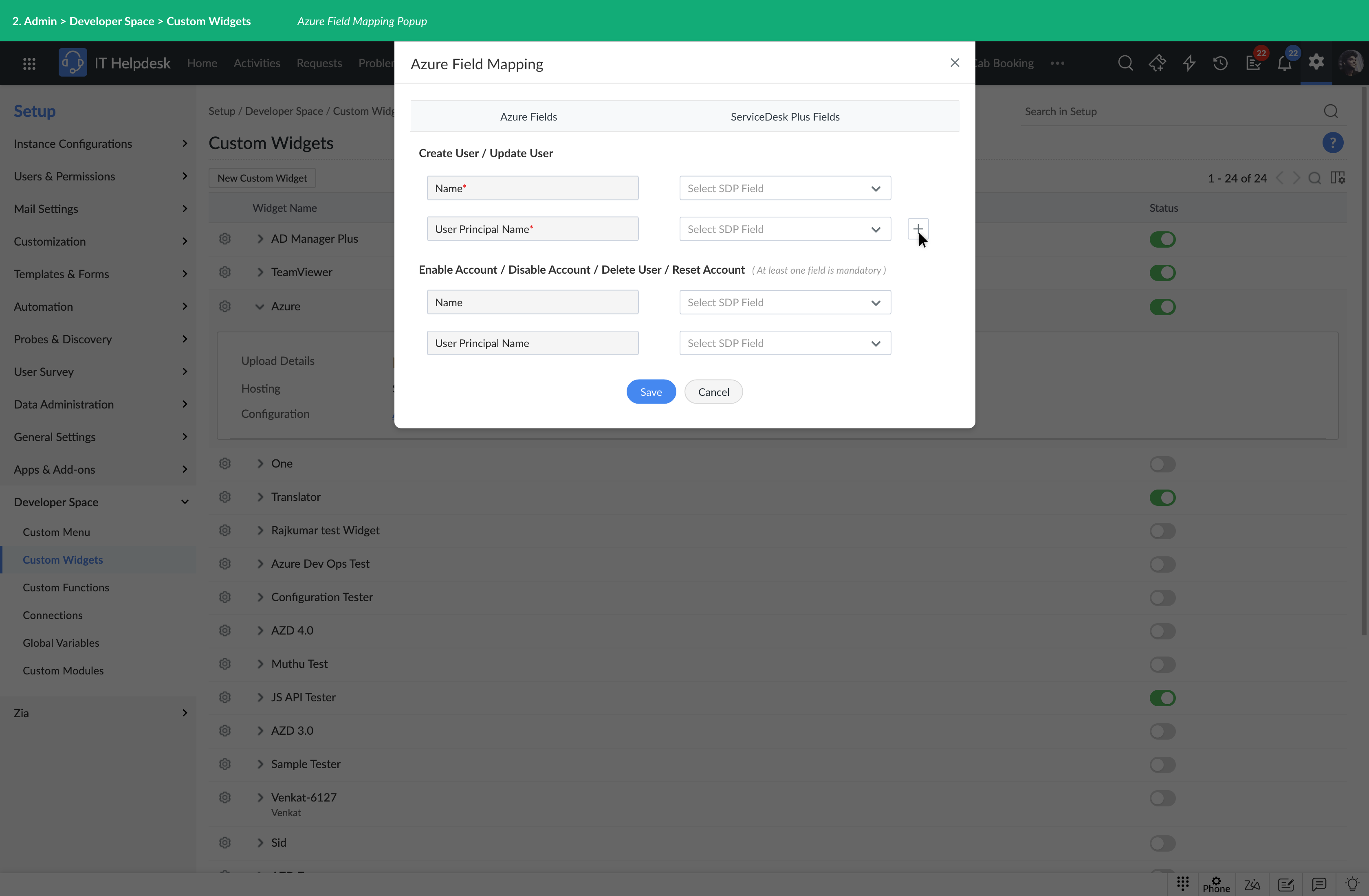This screenshot has width=1369, height=896.
Task: Save the Azure field mapping
Action: pos(651,392)
